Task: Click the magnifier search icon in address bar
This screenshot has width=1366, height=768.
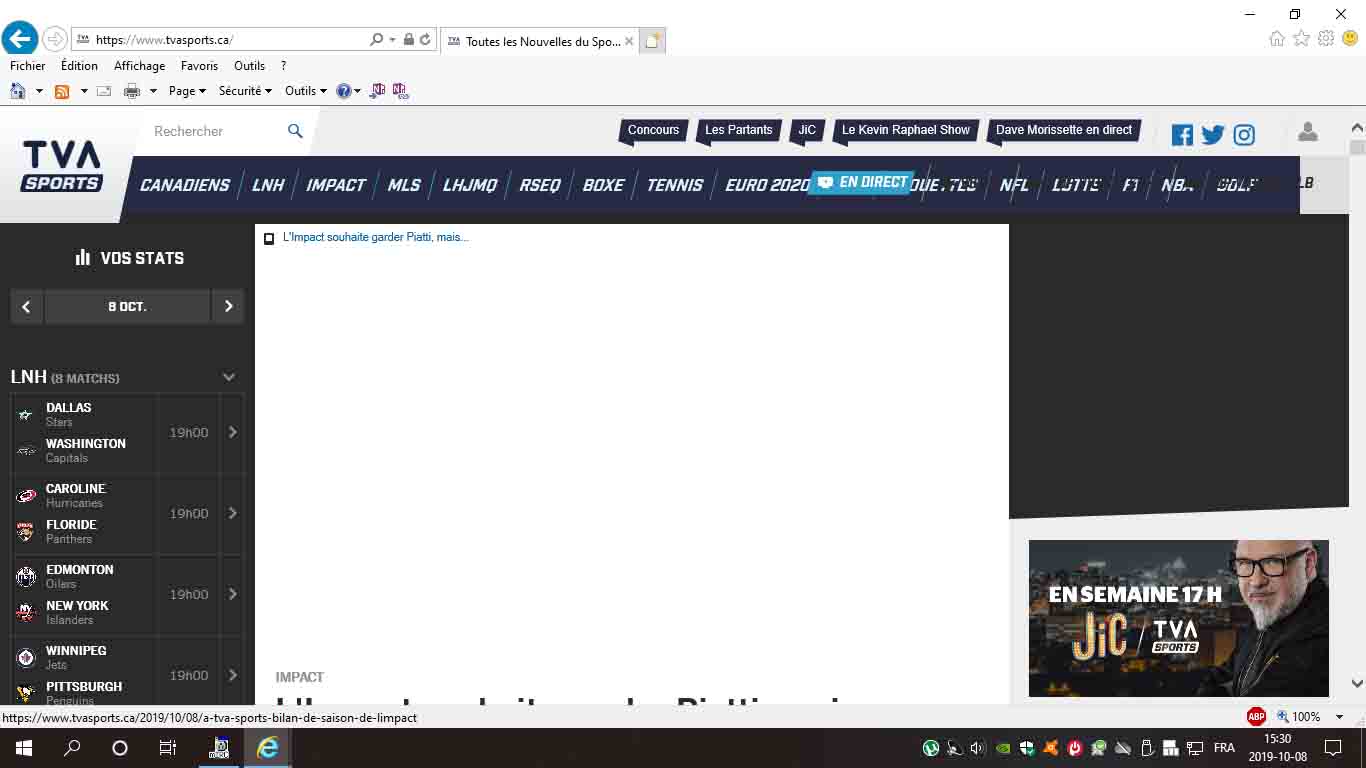Action: (x=376, y=40)
